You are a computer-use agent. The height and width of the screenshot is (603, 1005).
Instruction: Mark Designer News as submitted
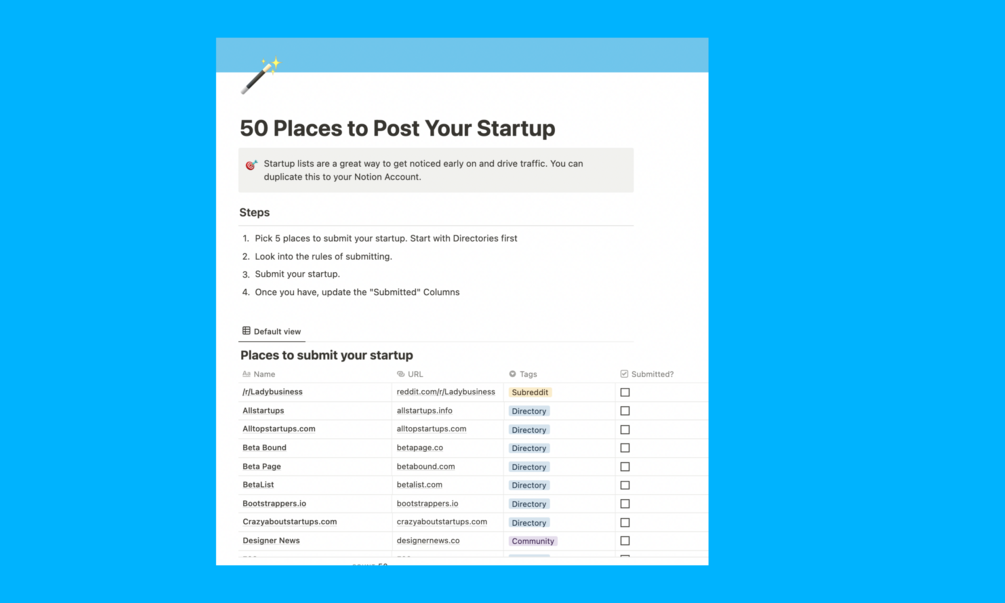[x=625, y=541]
